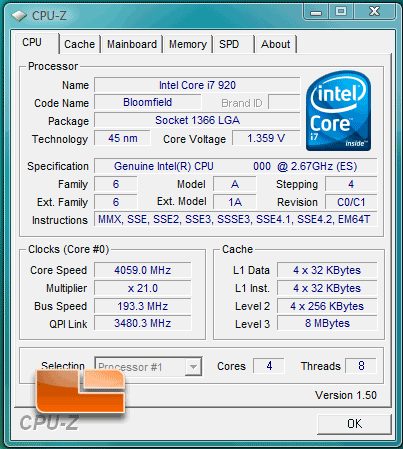Click the Specification field with Genuine Intel text
The width and height of the screenshot is (403, 449).
coord(235,166)
